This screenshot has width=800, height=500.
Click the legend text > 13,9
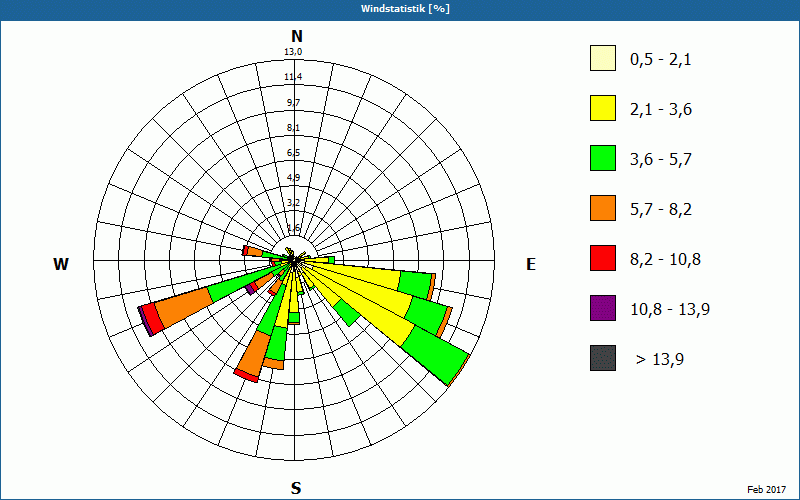(x=660, y=360)
